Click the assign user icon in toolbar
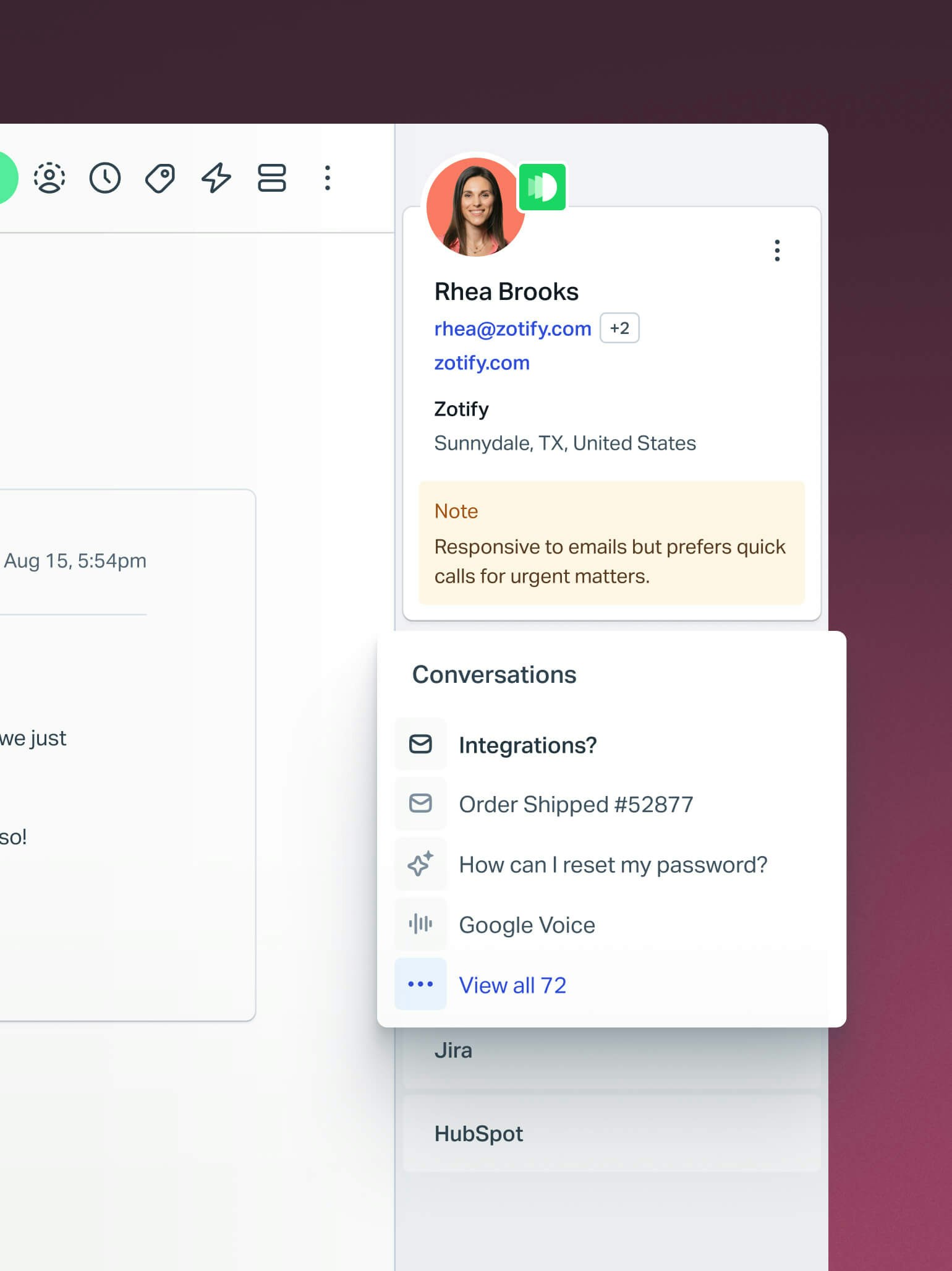The image size is (952, 1271). (49, 178)
